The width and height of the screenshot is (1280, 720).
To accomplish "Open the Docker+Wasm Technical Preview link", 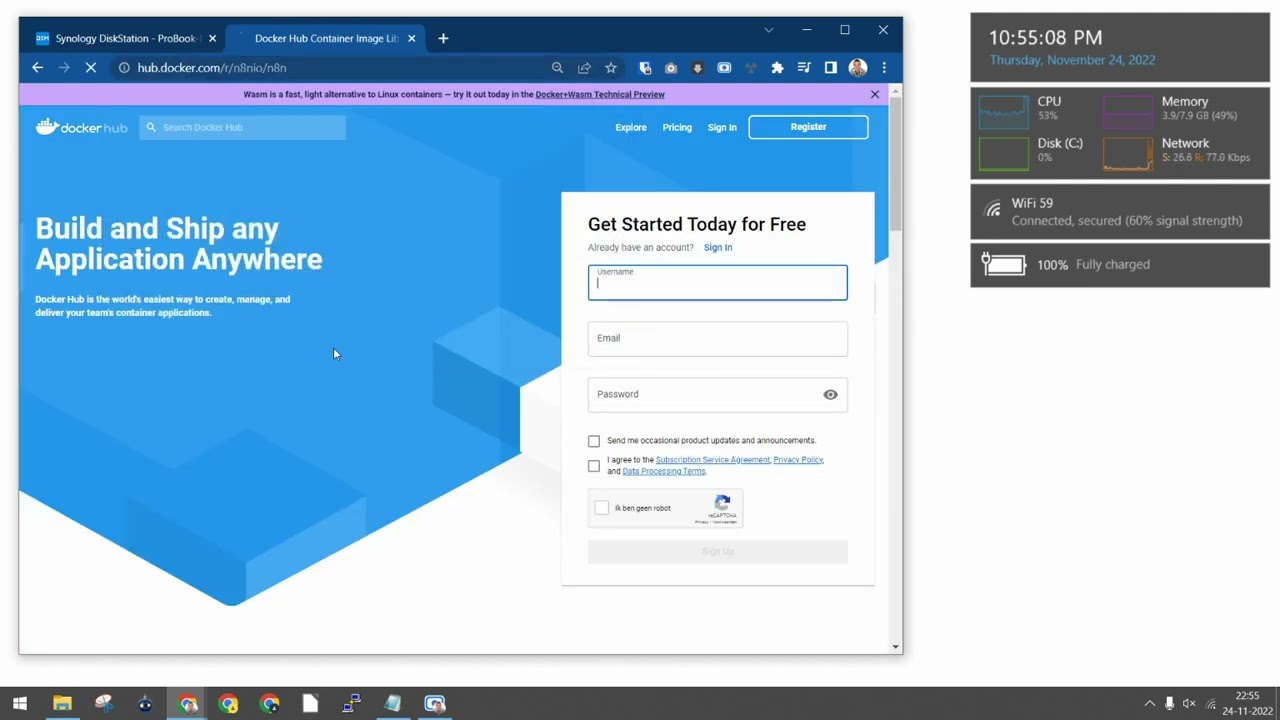I will [600, 94].
